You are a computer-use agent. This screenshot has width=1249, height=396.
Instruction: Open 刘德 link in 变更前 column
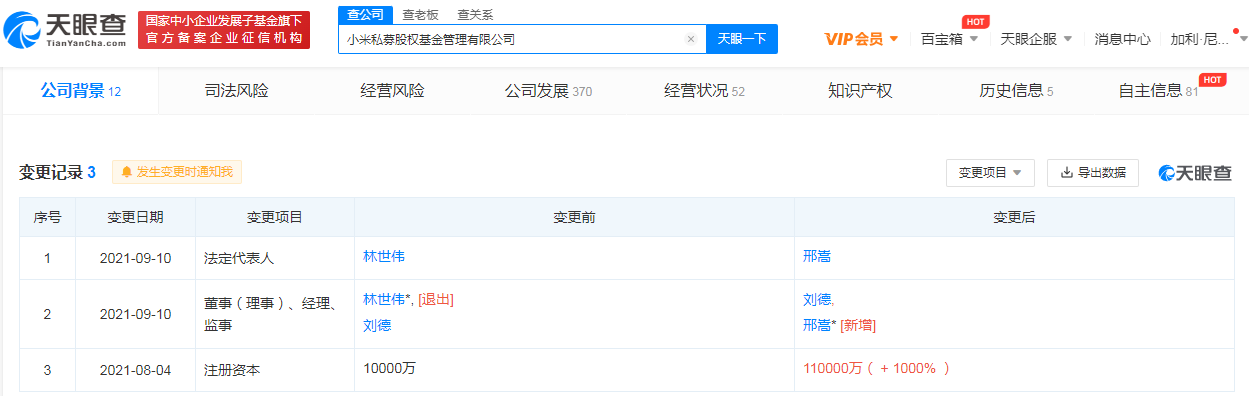[377, 325]
